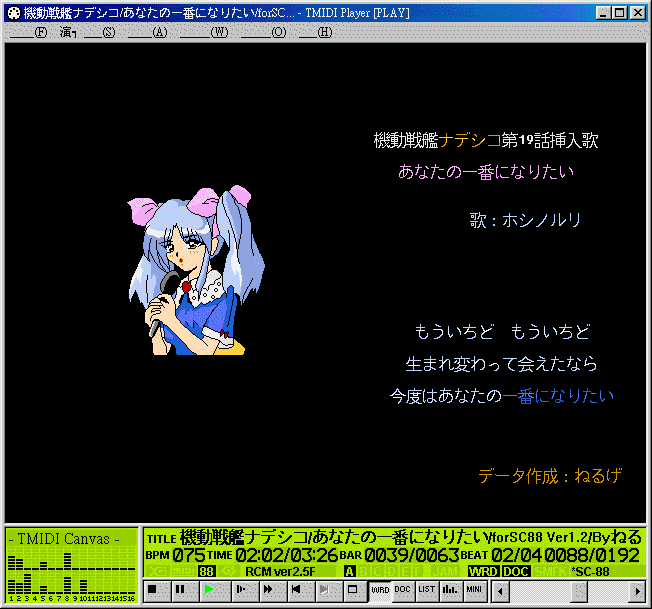Toggle the DOC viewer button

pyautogui.click(x=403, y=591)
